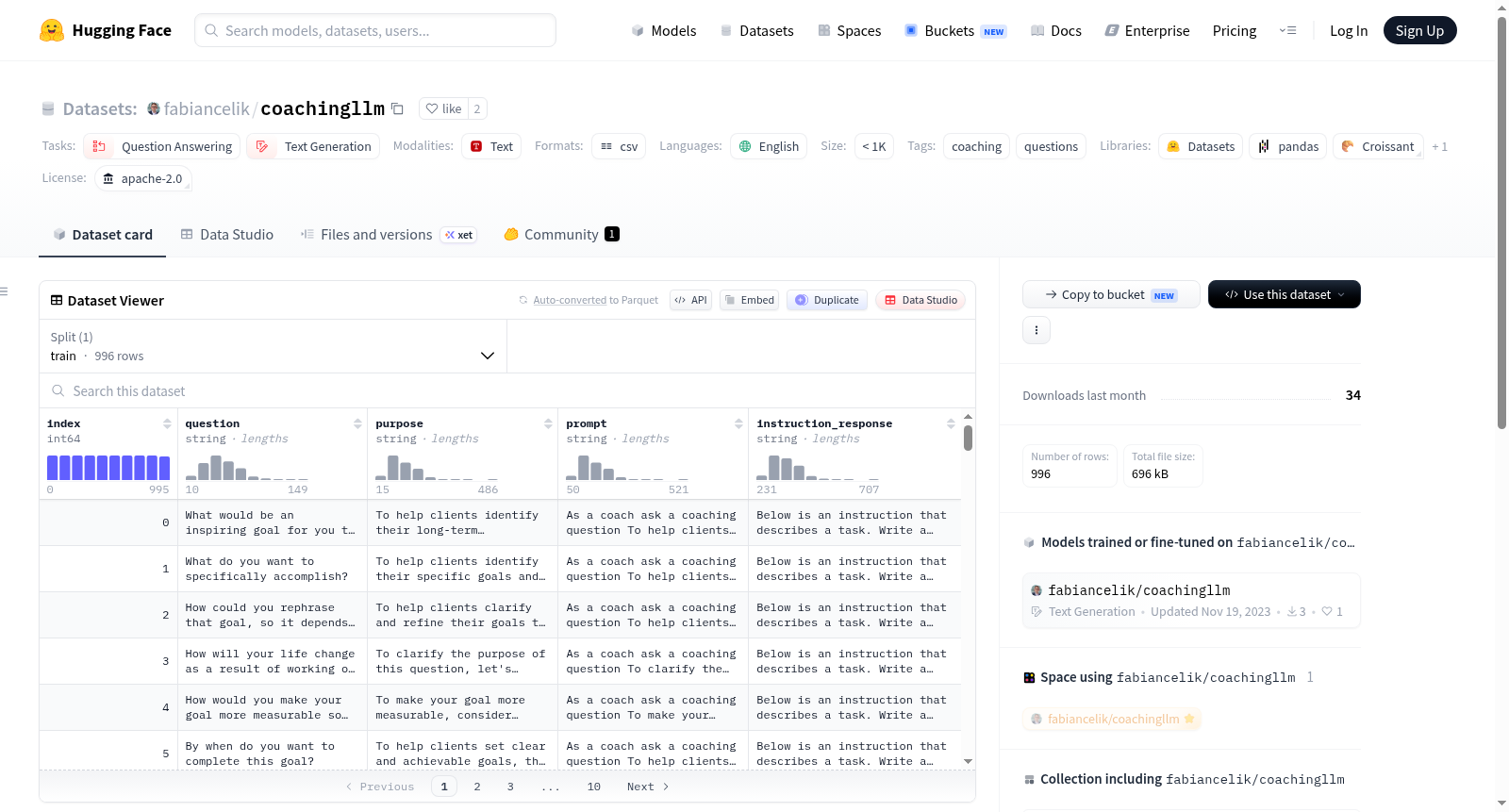The image size is (1509, 812).
Task: Sort the question column using its sort icon
Action: tap(357, 423)
